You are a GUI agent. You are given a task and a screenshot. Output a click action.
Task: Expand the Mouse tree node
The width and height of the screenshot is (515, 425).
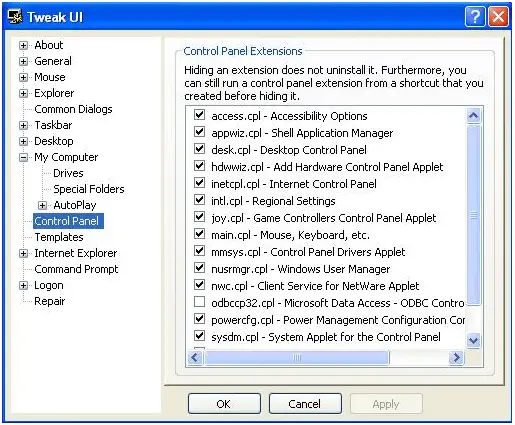click(23, 77)
